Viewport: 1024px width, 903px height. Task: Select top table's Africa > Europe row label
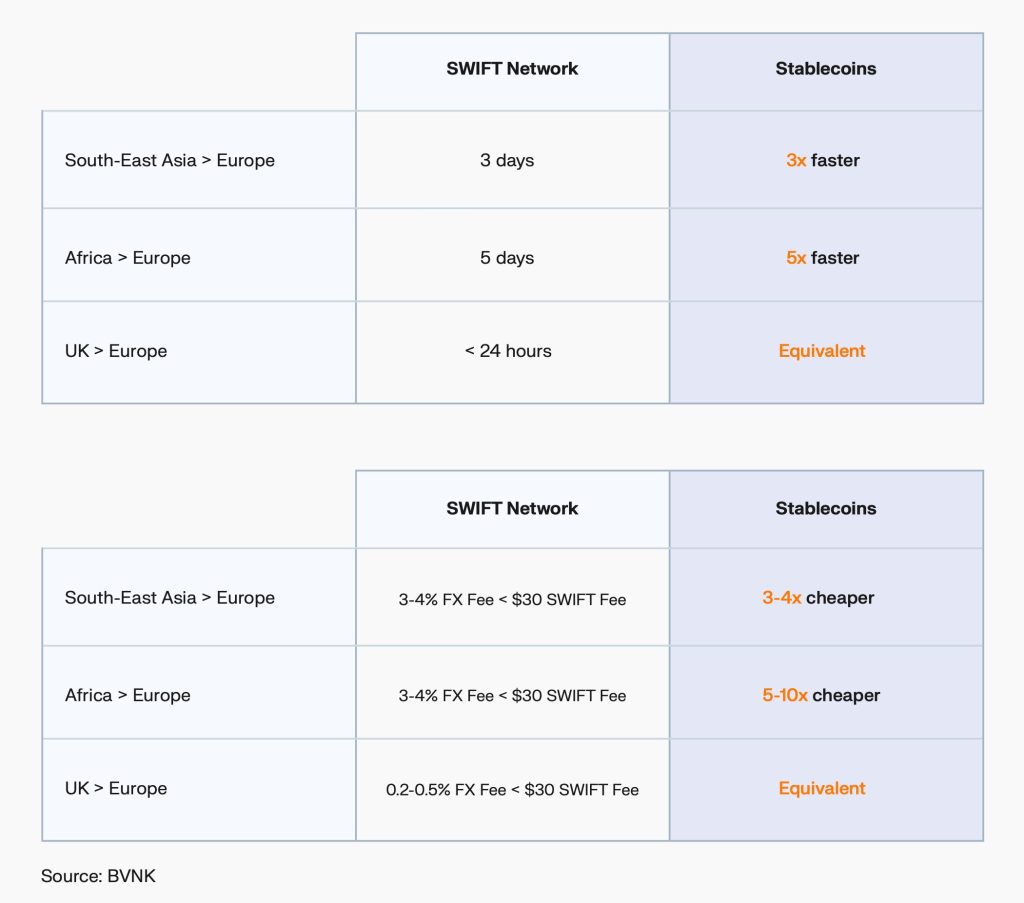(127, 258)
